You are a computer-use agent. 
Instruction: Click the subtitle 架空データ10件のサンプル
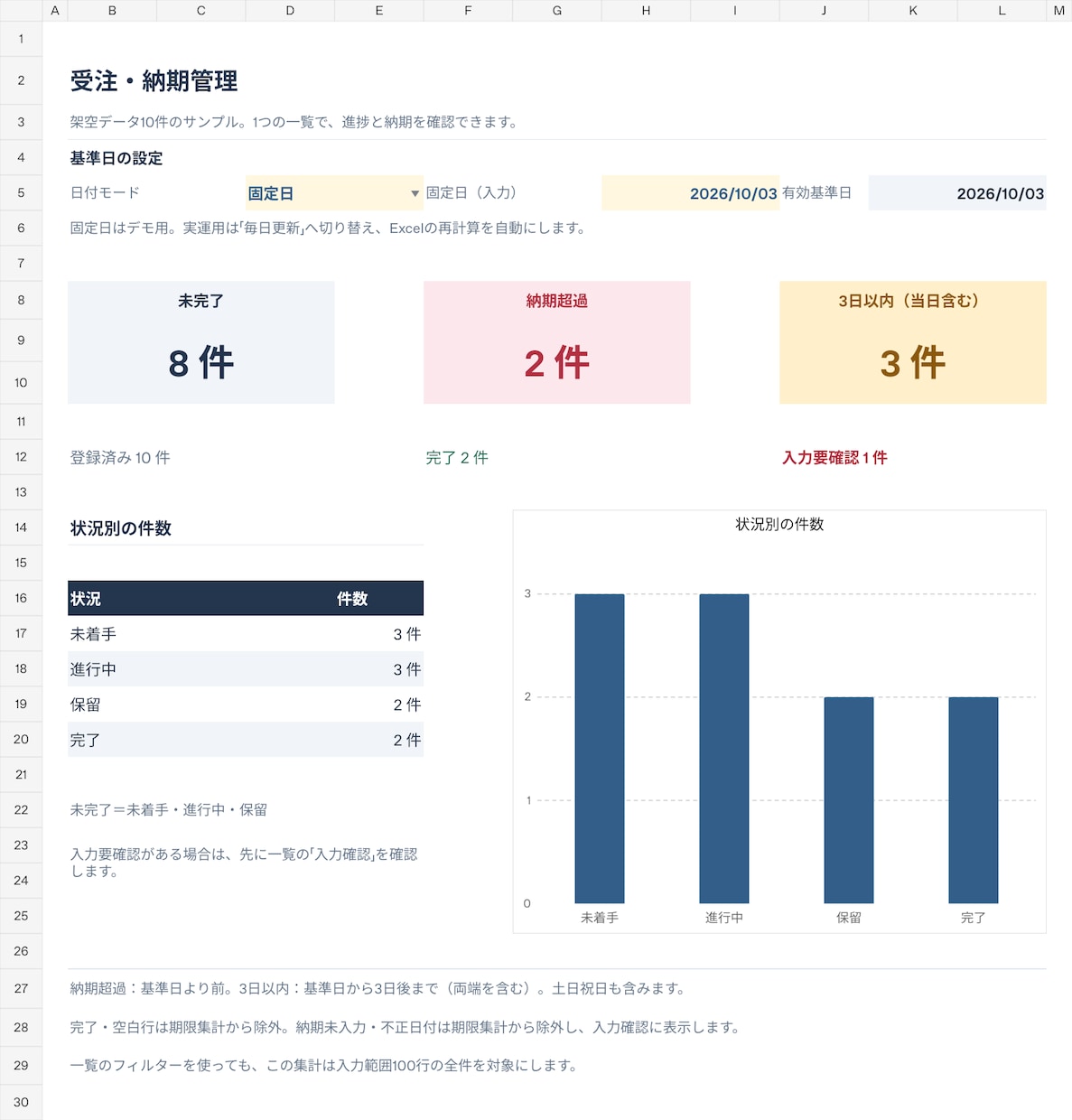point(295,122)
